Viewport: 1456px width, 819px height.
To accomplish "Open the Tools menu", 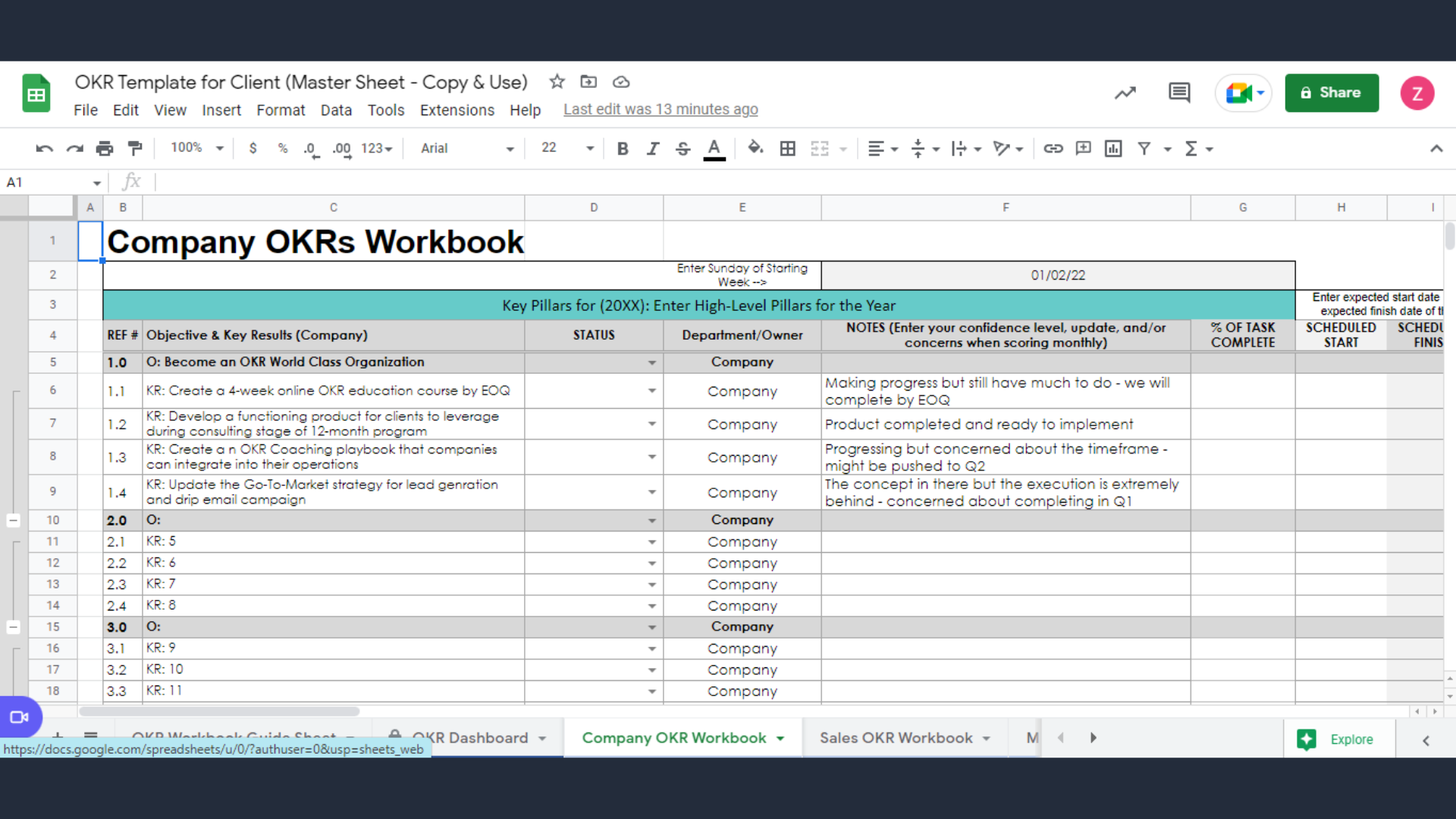I will click(x=386, y=110).
